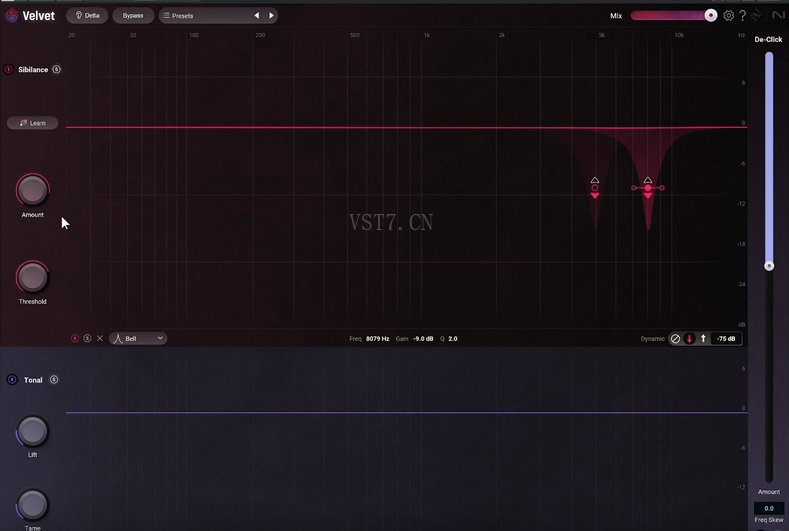The height and width of the screenshot is (531, 789).
Task: Open the help question mark
Action: 742,16
